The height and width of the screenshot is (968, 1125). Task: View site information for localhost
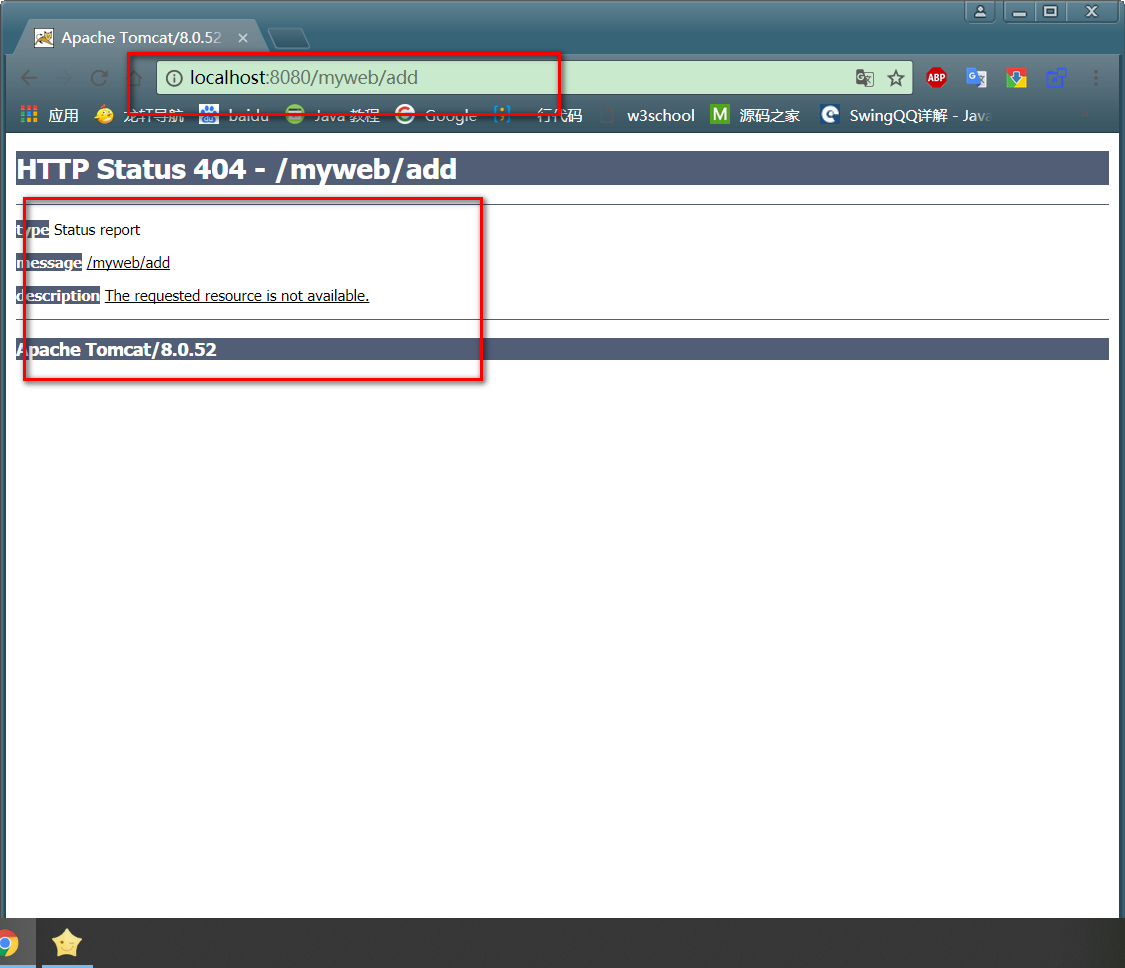click(174, 77)
